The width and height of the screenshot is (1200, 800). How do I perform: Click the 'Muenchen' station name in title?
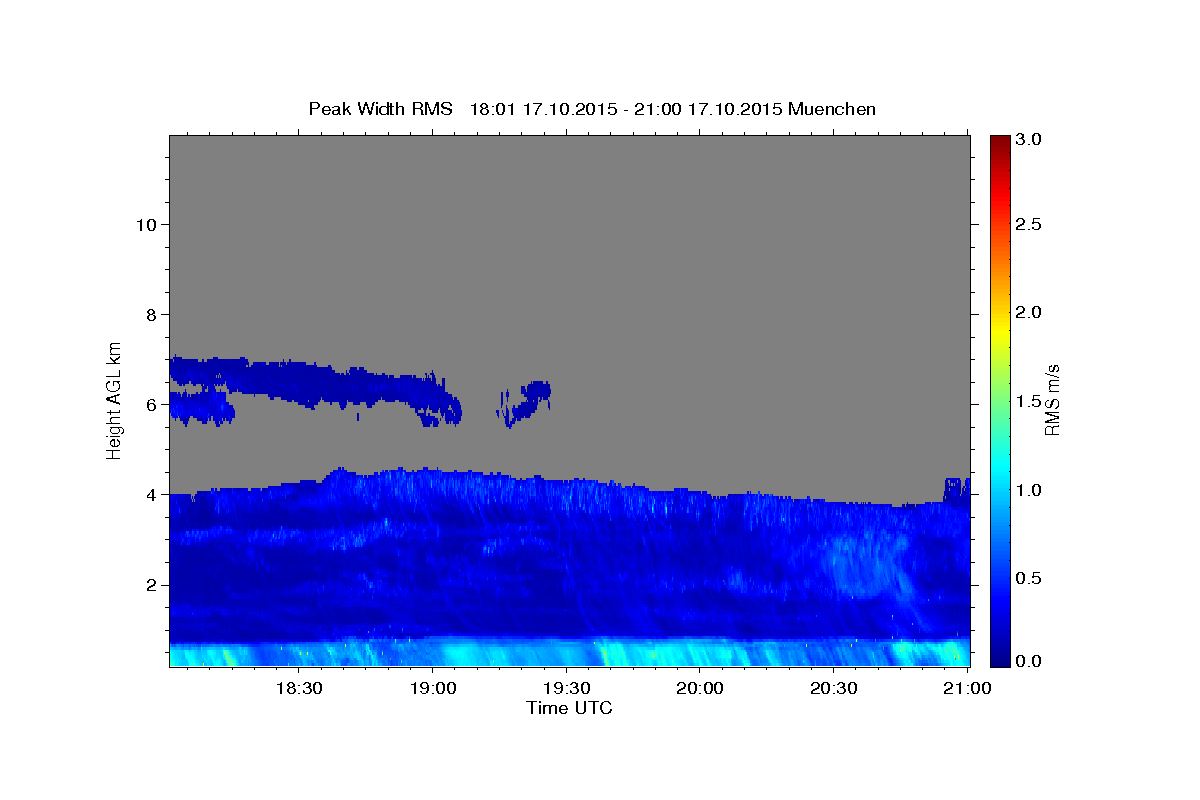tap(832, 109)
